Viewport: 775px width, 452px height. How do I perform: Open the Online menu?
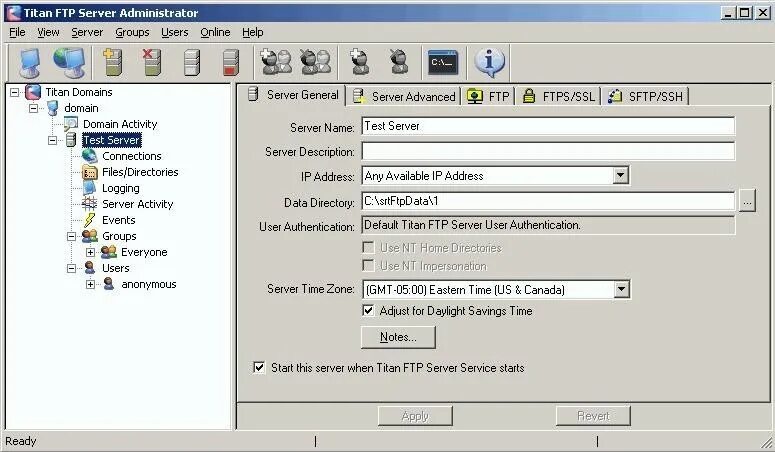tap(215, 32)
